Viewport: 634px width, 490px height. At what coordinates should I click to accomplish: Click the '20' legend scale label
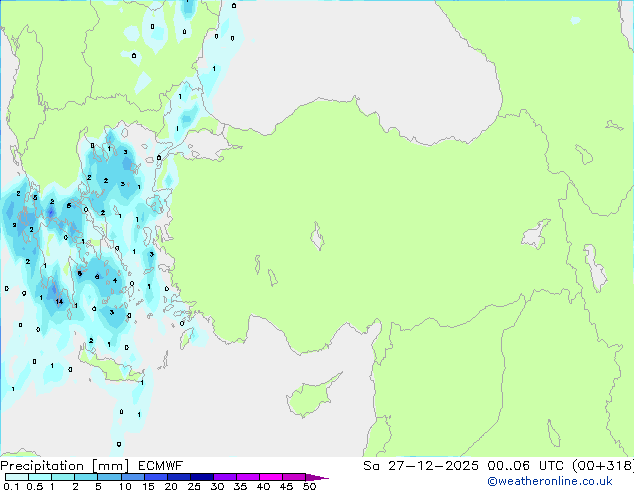tap(171, 486)
